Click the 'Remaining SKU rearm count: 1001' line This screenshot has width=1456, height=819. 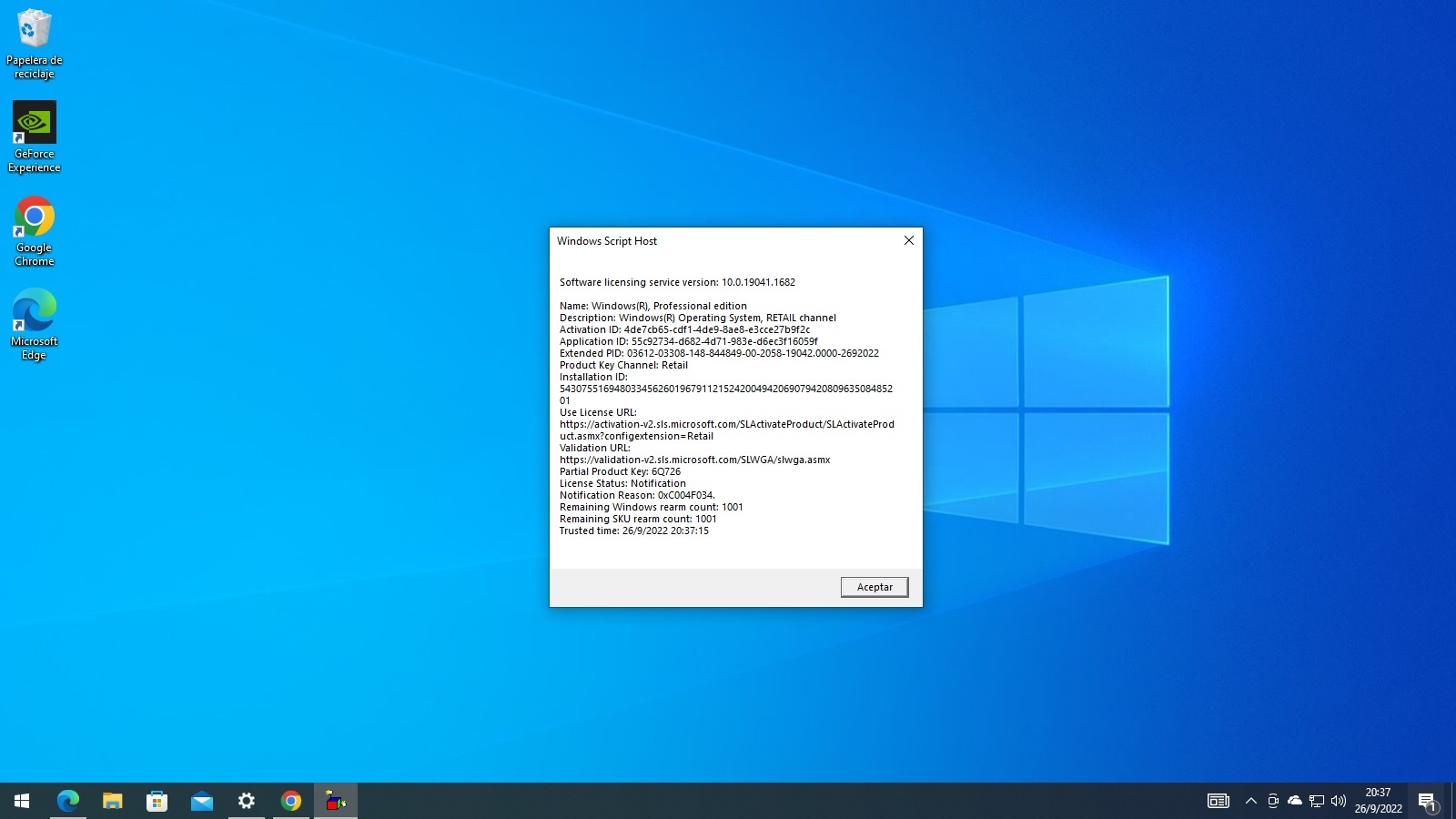[638, 519]
